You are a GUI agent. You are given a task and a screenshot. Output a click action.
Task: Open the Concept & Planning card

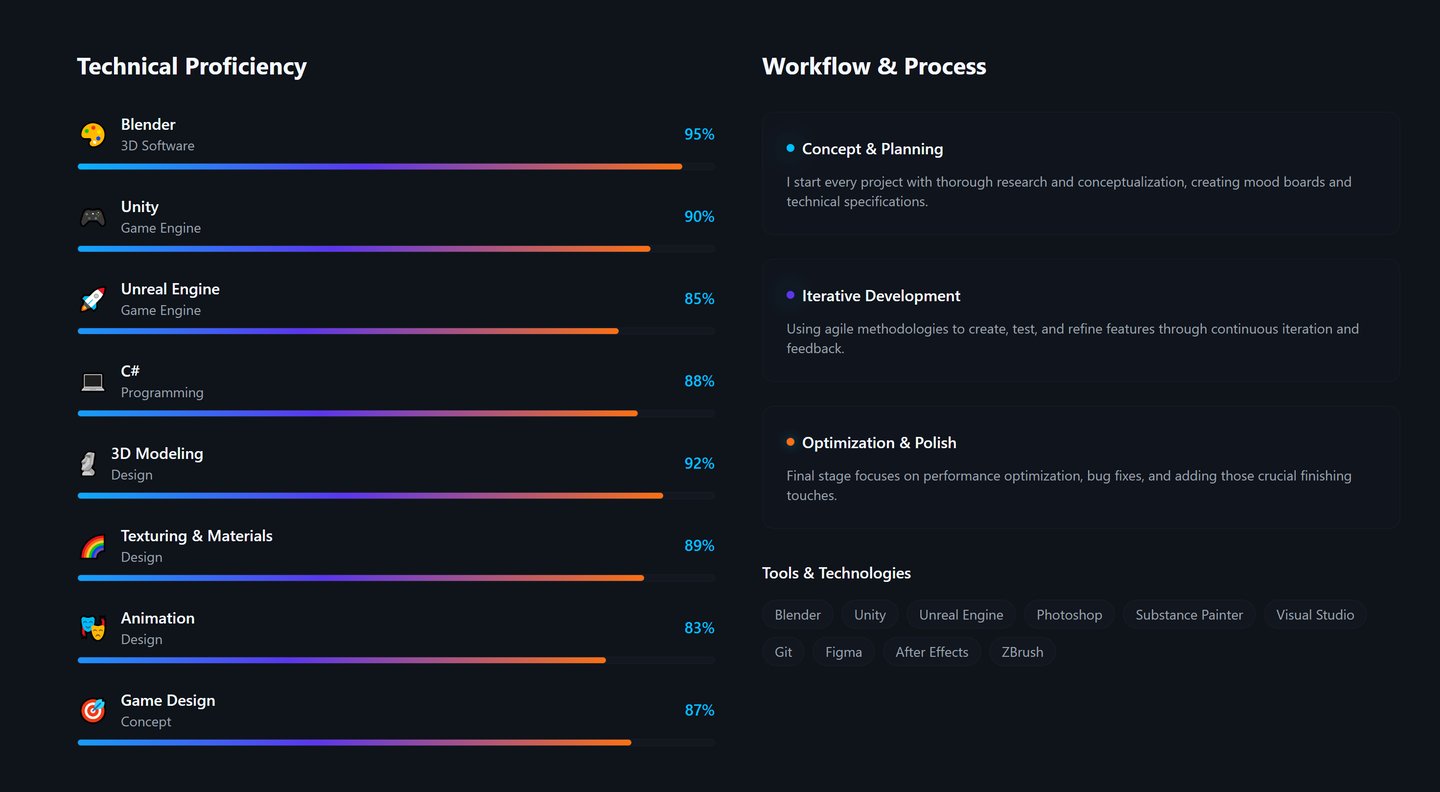pyautogui.click(x=1080, y=173)
